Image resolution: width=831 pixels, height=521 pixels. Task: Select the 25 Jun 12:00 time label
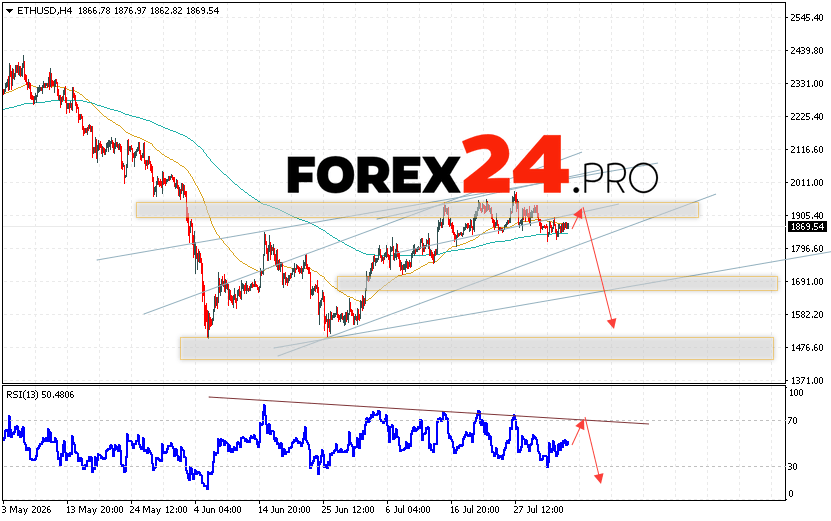(348, 510)
